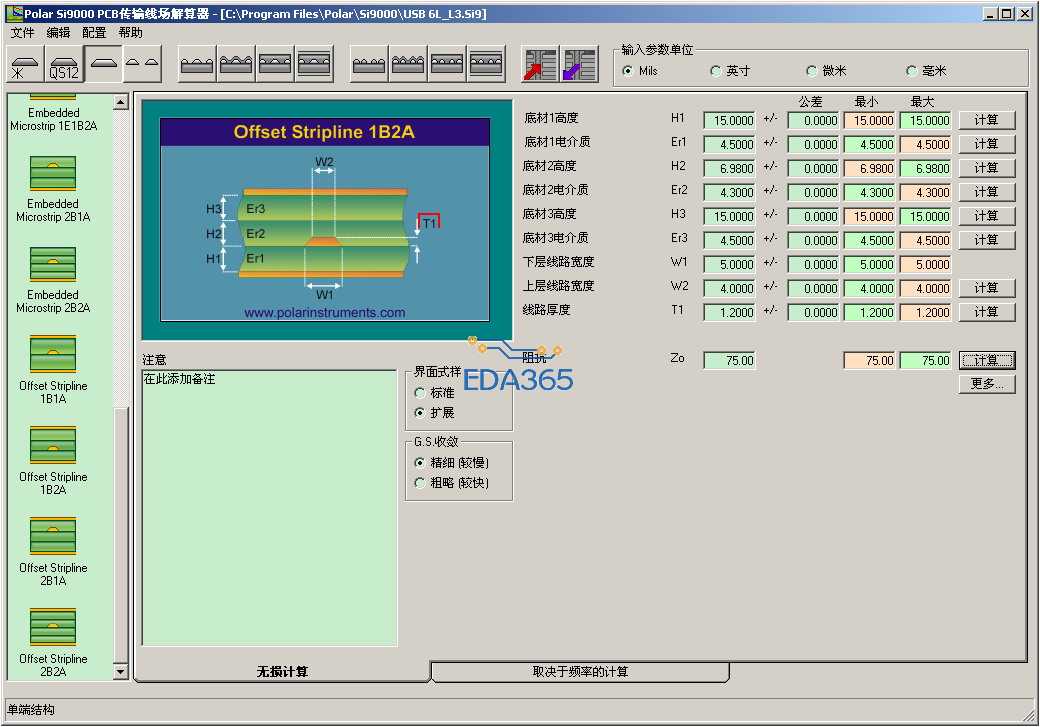1040x727 pixels.
Task: Select Offset Stripline 2B1A structure icon
Action: pyautogui.click(x=53, y=536)
